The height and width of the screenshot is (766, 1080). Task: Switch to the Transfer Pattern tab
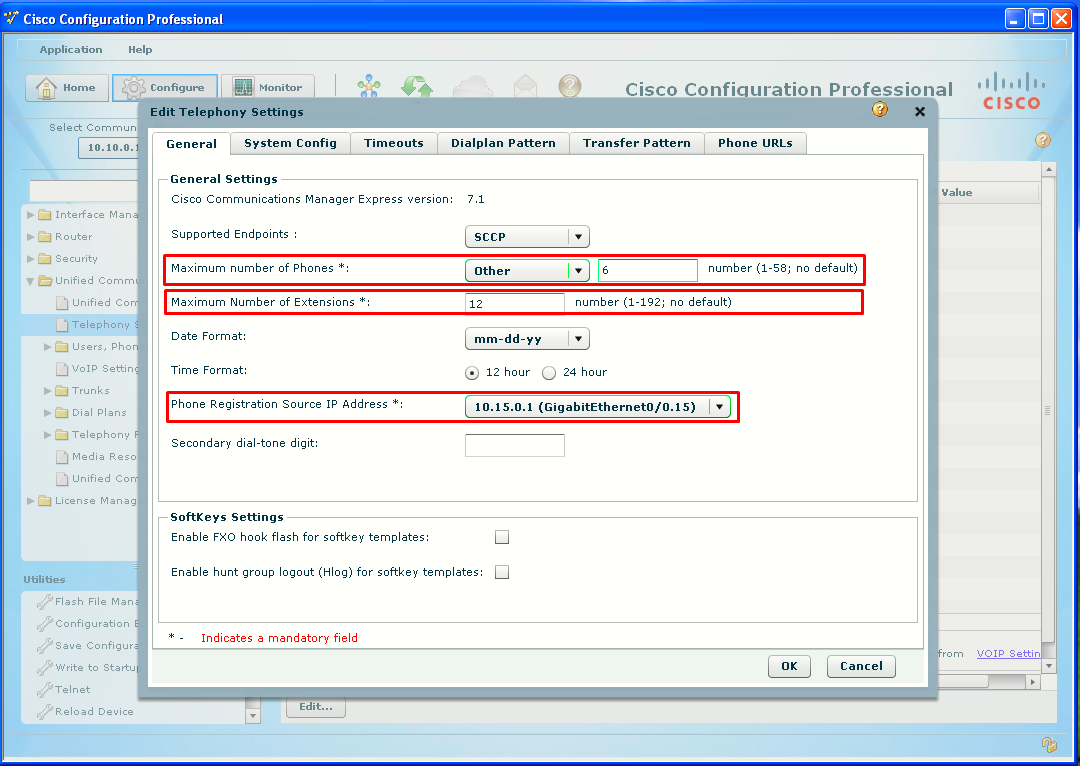636,143
